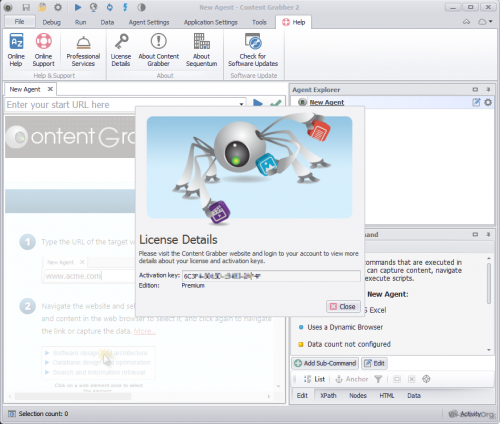The image size is (500, 424).
Task: Click the Activation key field
Action: (x=271, y=276)
